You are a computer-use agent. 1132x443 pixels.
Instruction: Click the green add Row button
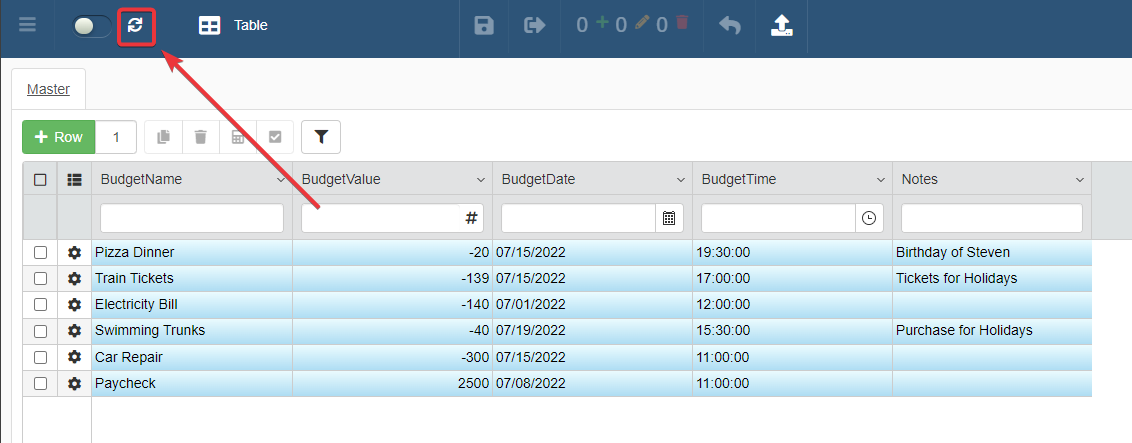click(x=59, y=137)
